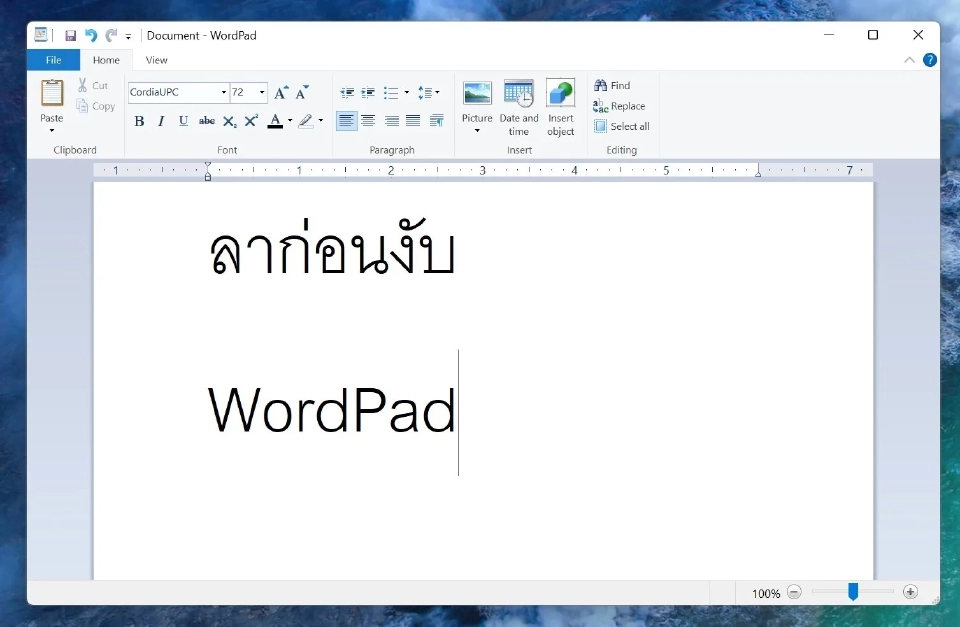
Task: Adjust the zoom slider
Action: (x=852, y=592)
